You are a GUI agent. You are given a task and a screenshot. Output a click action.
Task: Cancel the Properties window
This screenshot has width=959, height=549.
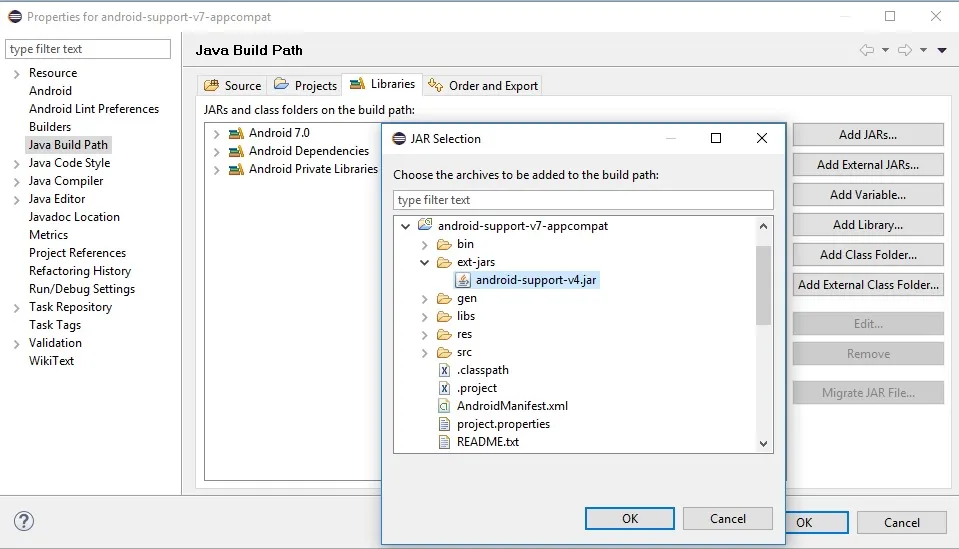pos(902,523)
